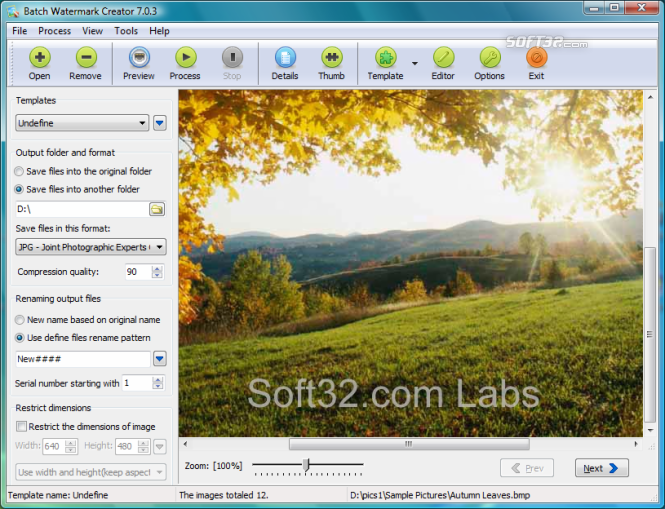Click the Remove toolbar icon
The image size is (665, 509).
86,57
